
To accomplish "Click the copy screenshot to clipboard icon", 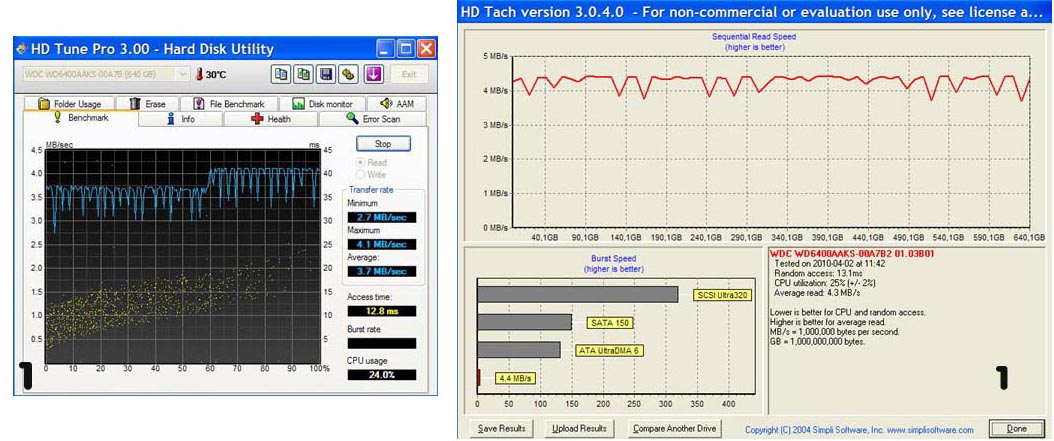I will pyautogui.click(x=303, y=74).
